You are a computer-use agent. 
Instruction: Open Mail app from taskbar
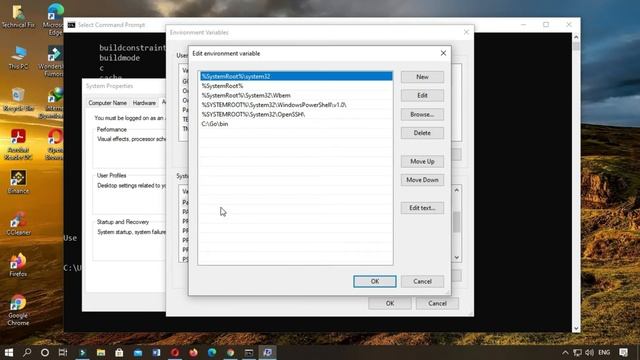[138, 352]
